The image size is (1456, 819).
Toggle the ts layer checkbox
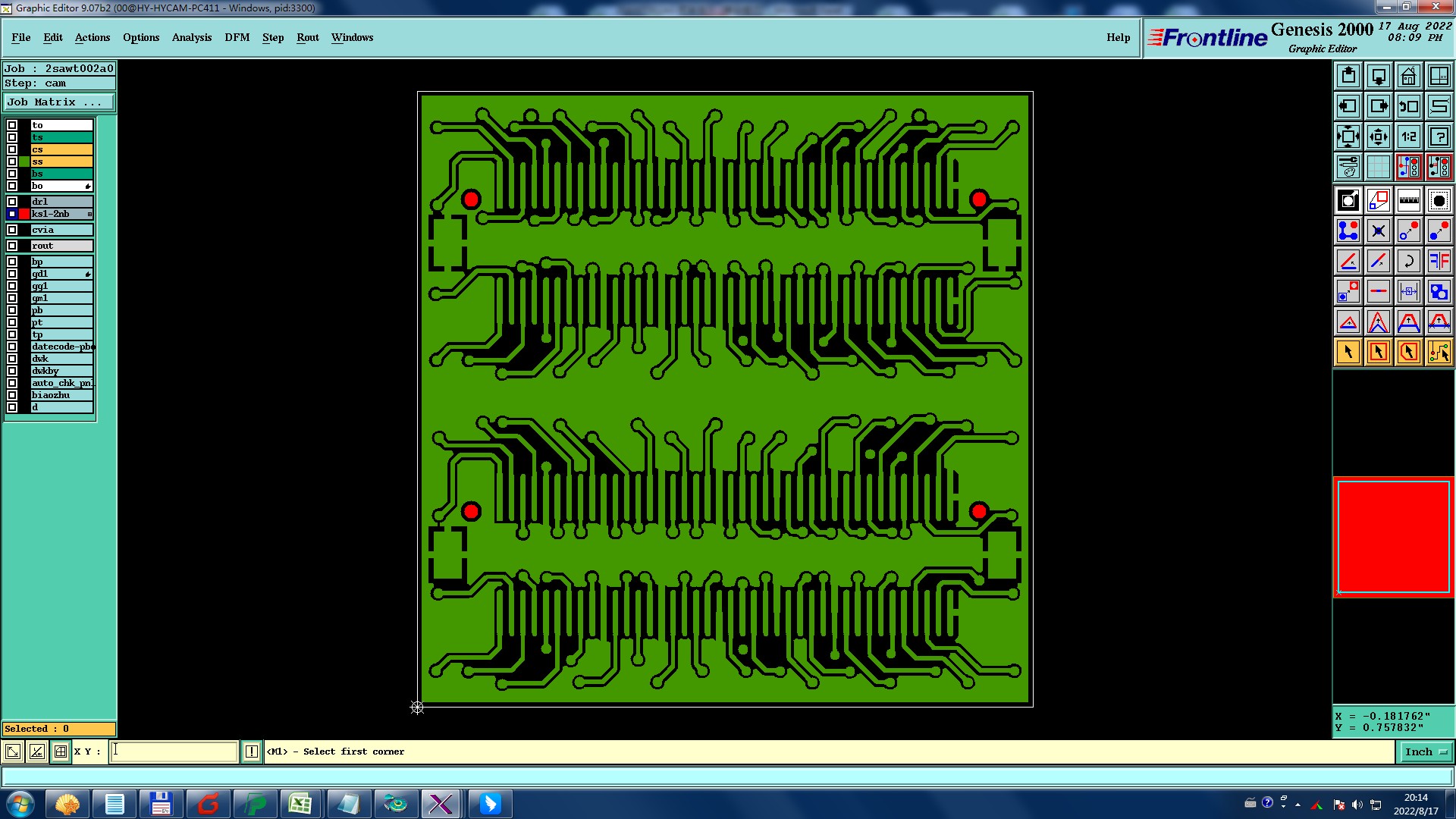(x=12, y=137)
